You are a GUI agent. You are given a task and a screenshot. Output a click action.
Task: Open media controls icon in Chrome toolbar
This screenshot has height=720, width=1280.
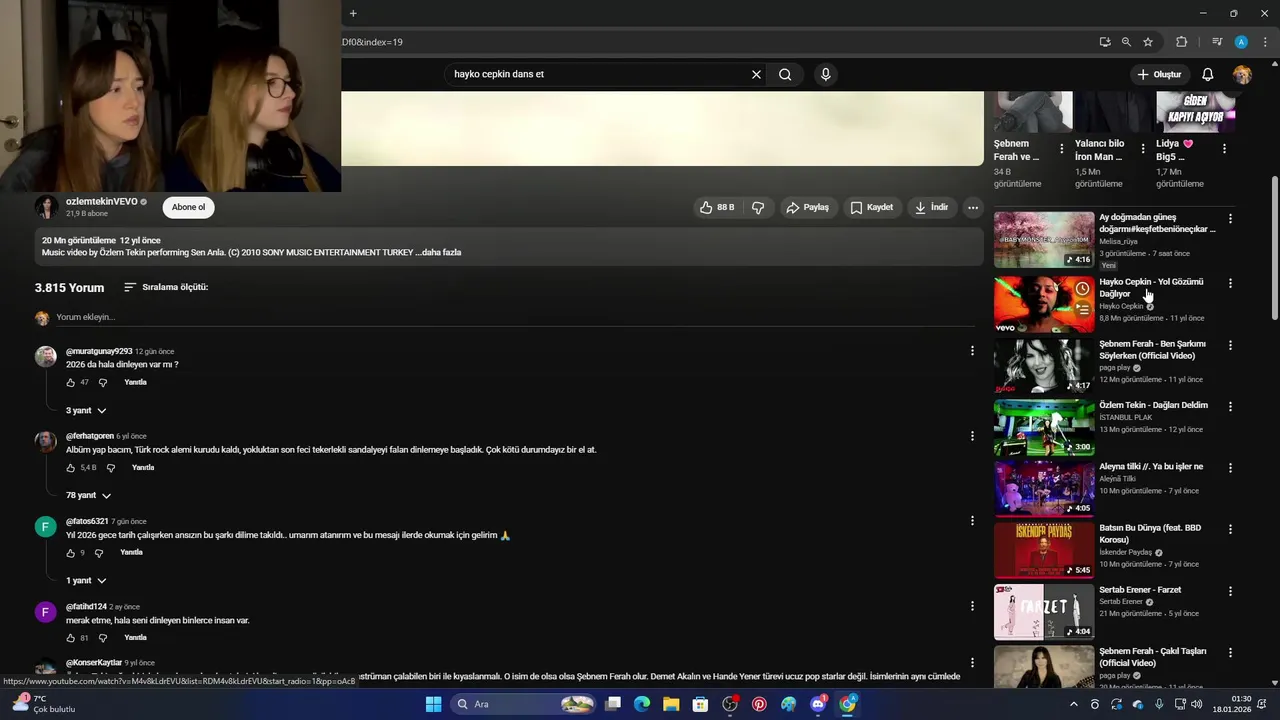(1217, 42)
